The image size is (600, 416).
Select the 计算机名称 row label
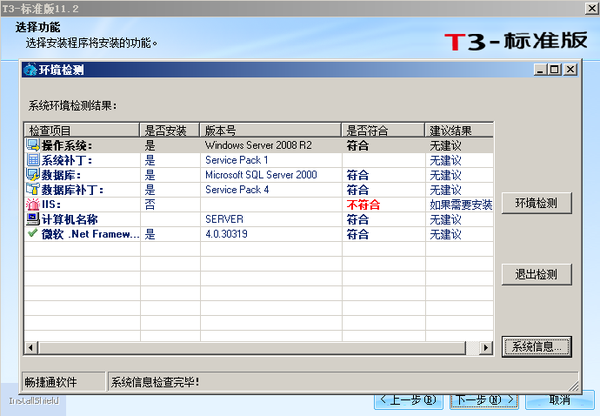click(70, 219)
